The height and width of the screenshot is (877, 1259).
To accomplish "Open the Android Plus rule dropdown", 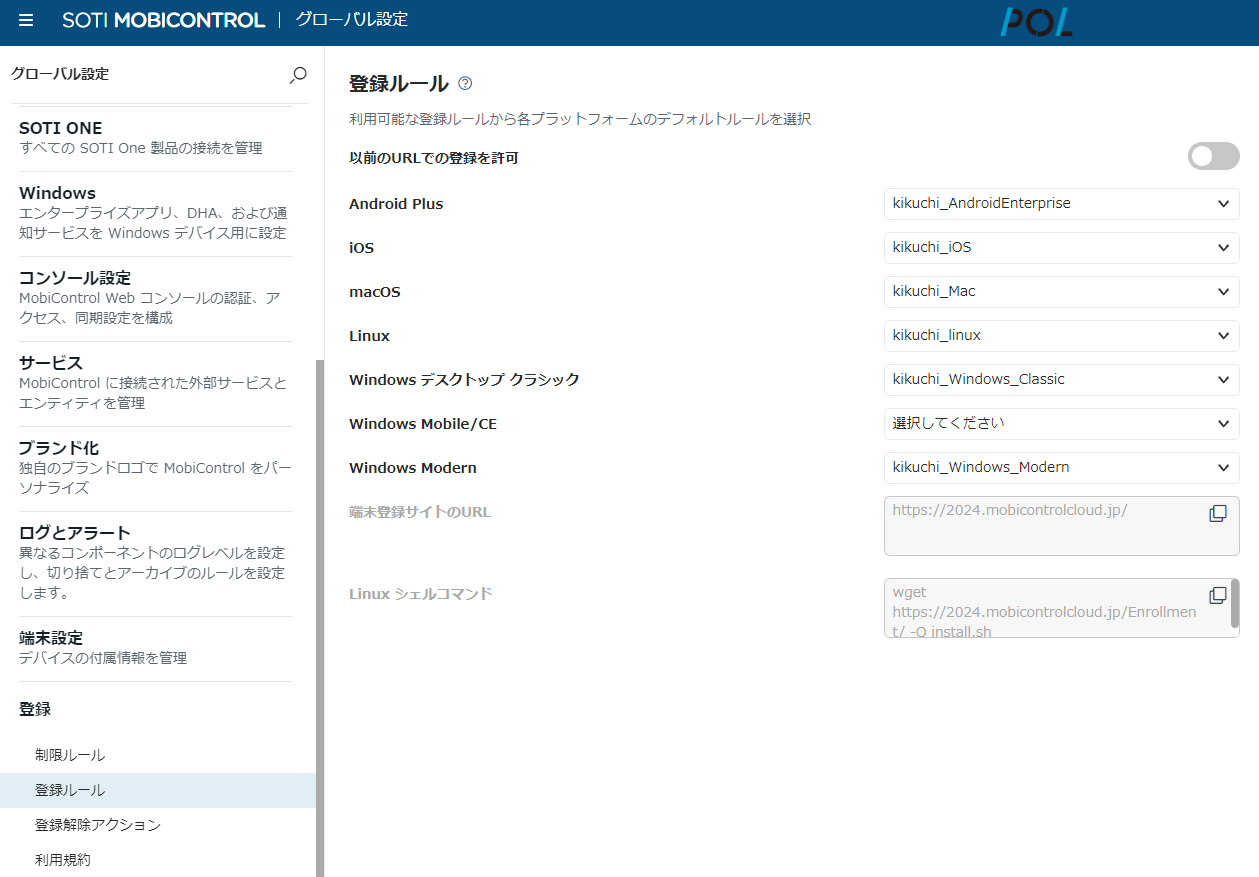I will (x=1061, y=204).
